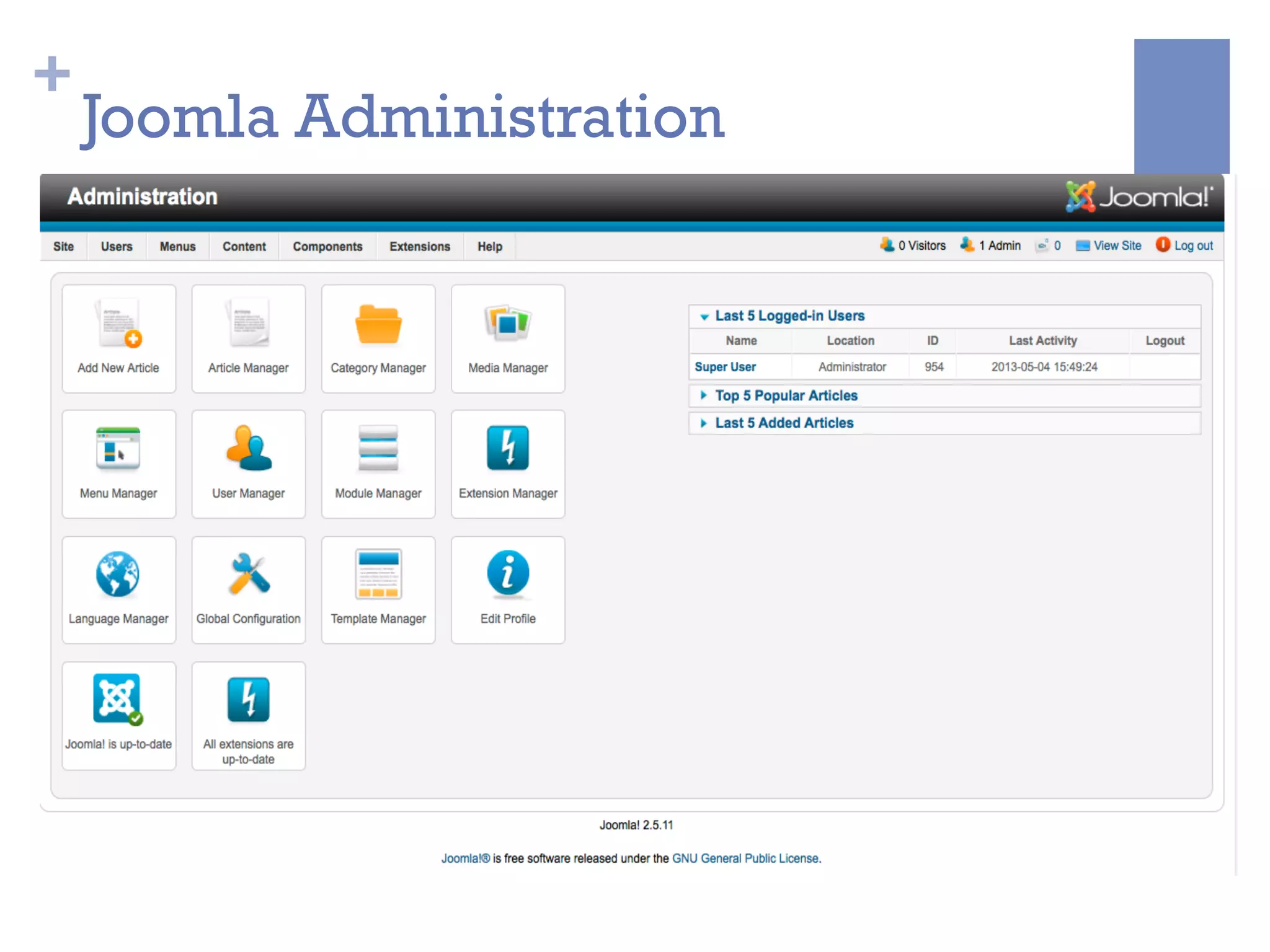
Task: Click the 1 Admin status icon
Action: click(967, 245)
